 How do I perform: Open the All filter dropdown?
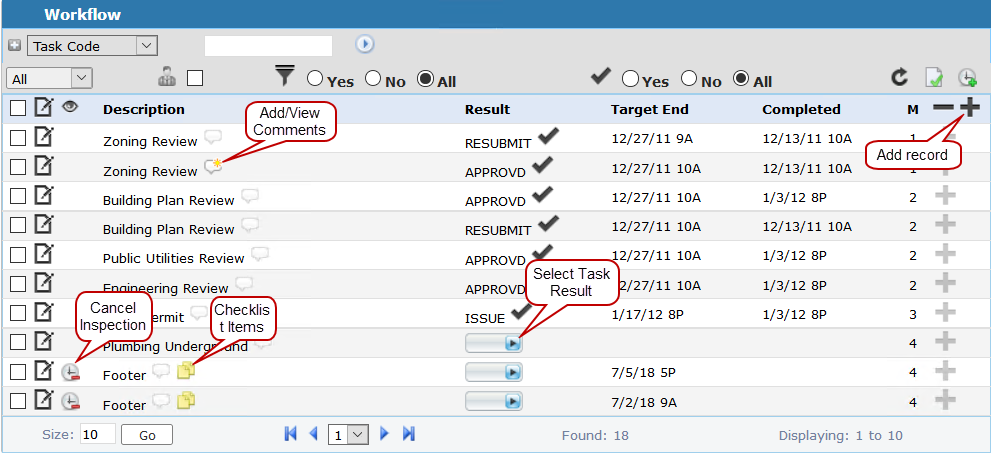click(49, 78)
